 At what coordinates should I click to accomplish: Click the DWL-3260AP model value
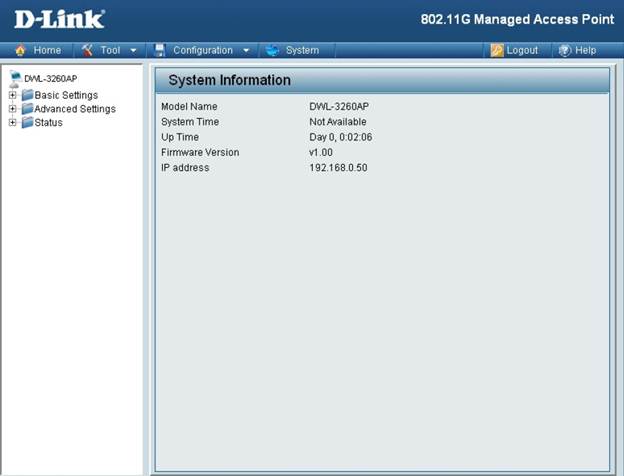point(339,106)
